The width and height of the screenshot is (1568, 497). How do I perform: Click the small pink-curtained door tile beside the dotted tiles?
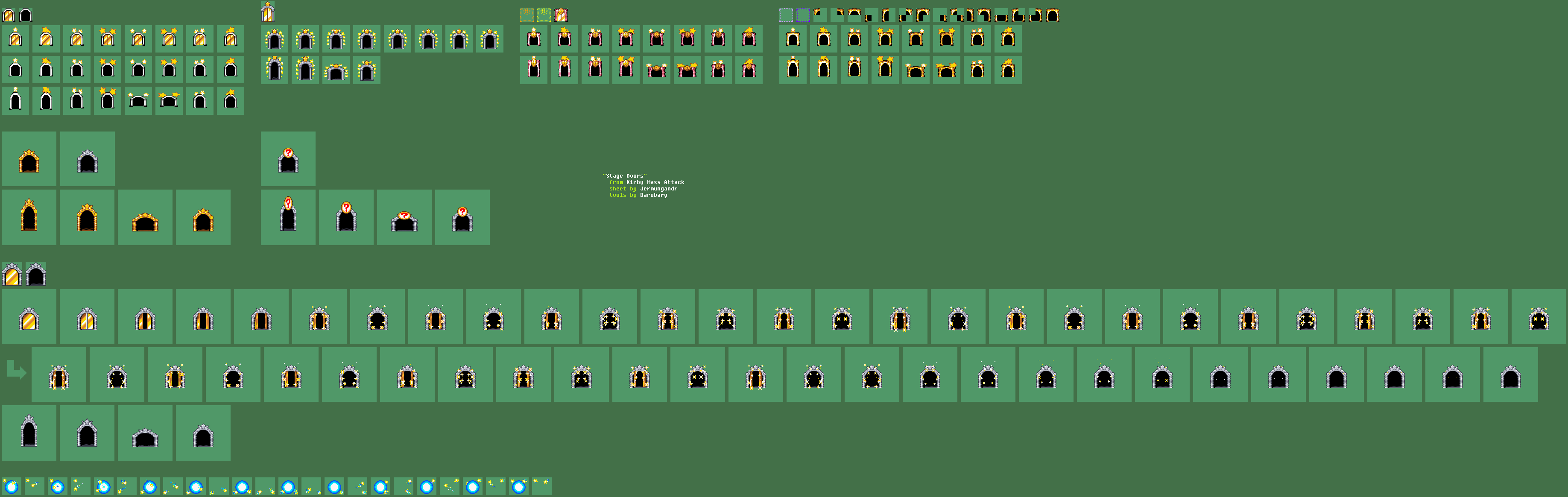click(561, 15)
